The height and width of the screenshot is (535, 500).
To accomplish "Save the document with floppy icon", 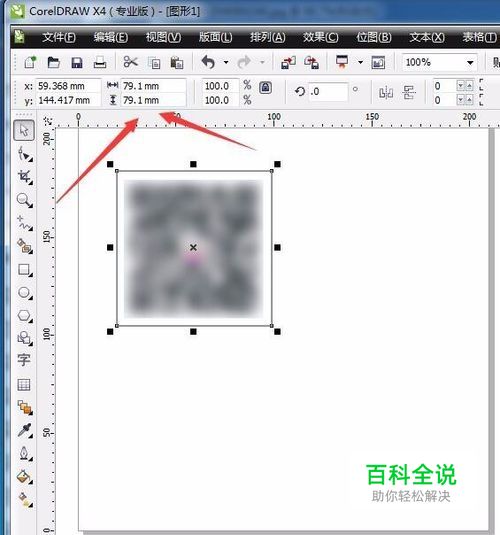I will tap(77, 63).
